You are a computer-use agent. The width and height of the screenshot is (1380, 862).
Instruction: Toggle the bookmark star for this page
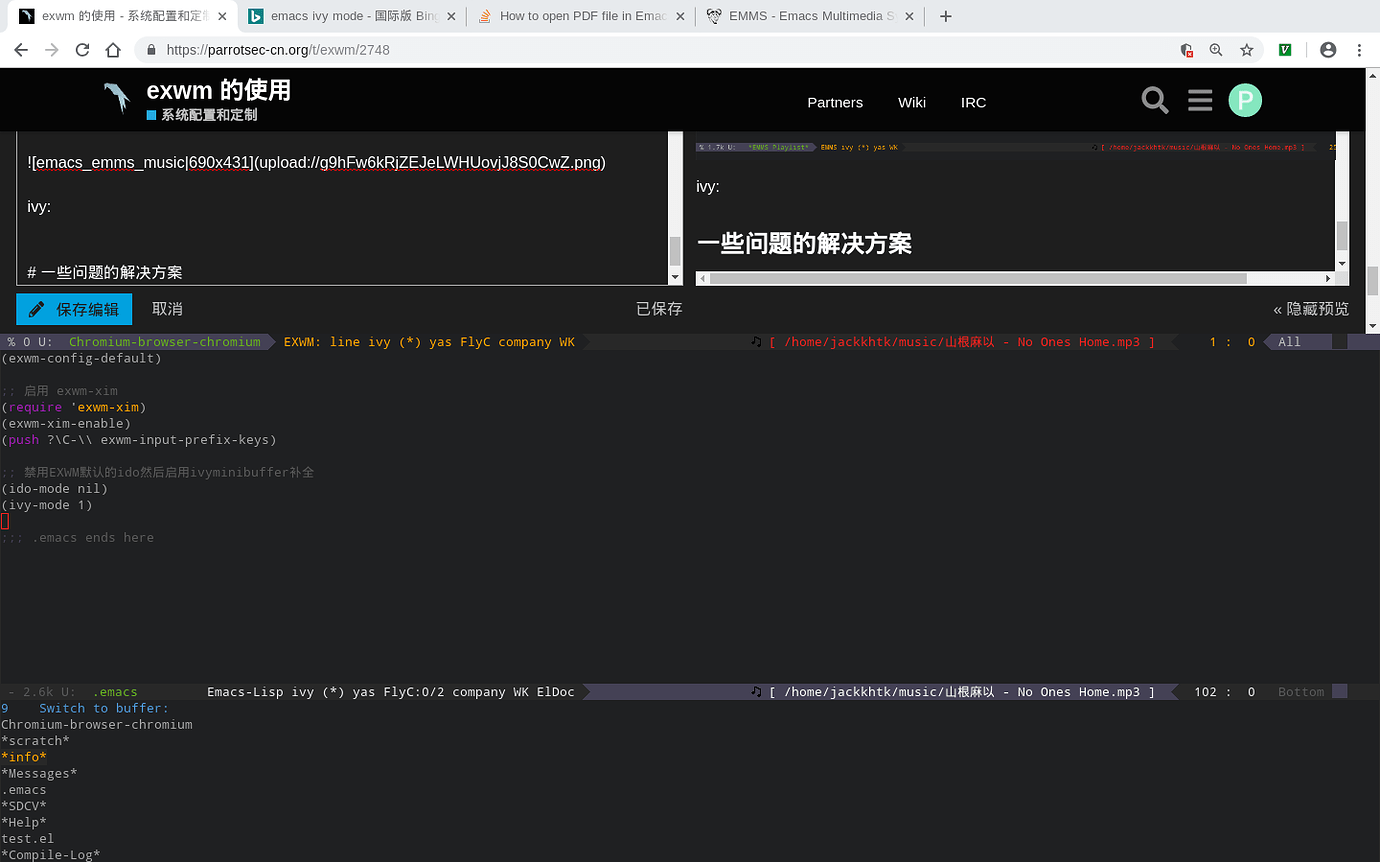click(1246, 49)
